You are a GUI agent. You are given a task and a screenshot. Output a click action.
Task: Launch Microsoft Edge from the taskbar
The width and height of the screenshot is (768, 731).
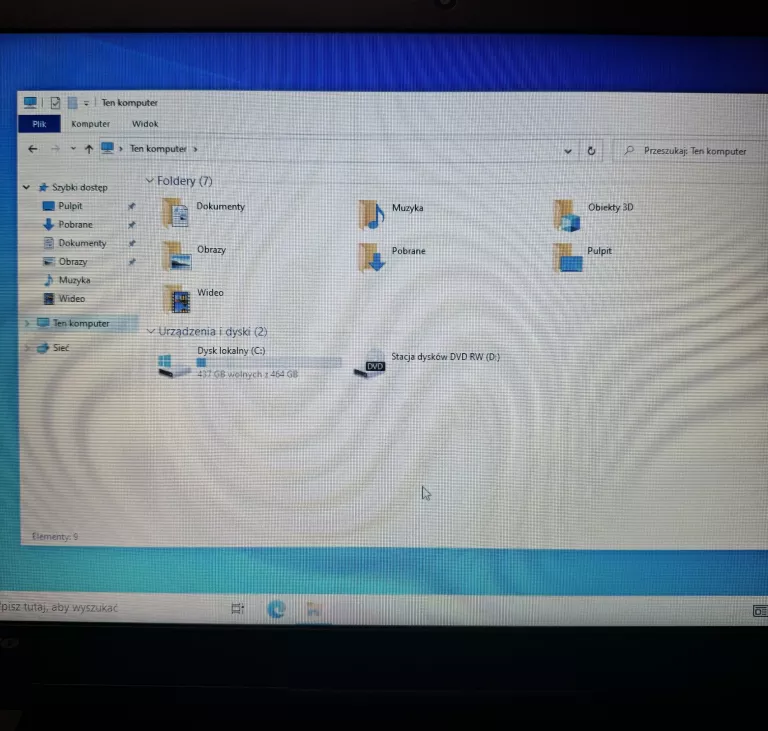click(x=276, y=608)
